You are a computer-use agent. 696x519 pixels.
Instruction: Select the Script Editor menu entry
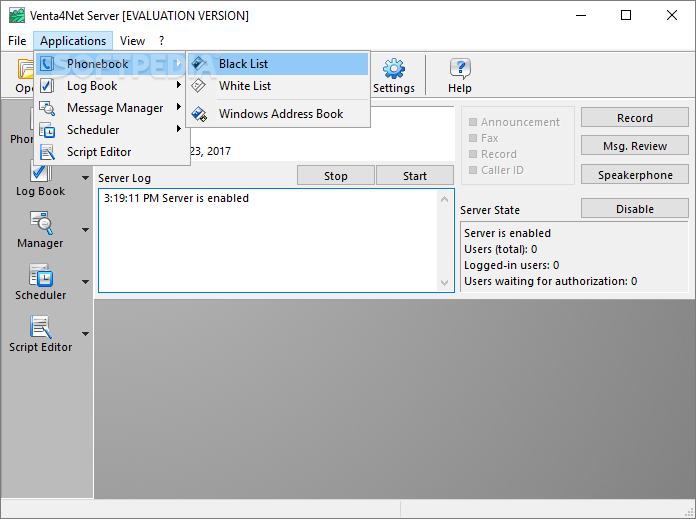pyautogui.click(x=112, y=152)
